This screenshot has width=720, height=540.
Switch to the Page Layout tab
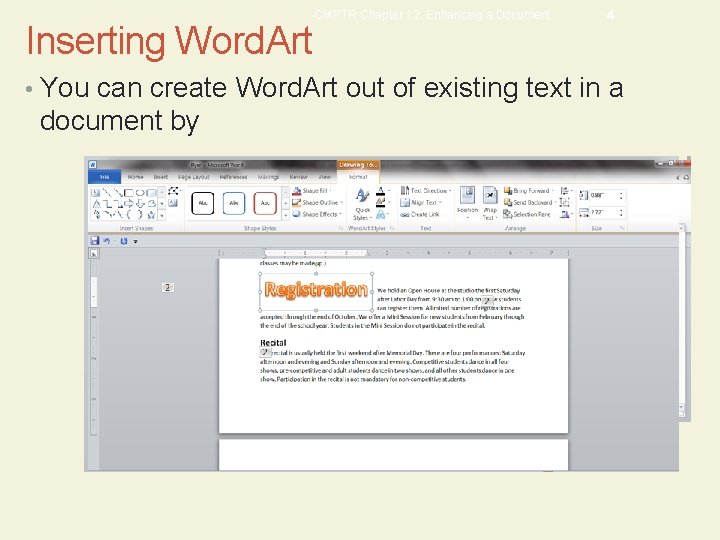click(x=194, y=177)
